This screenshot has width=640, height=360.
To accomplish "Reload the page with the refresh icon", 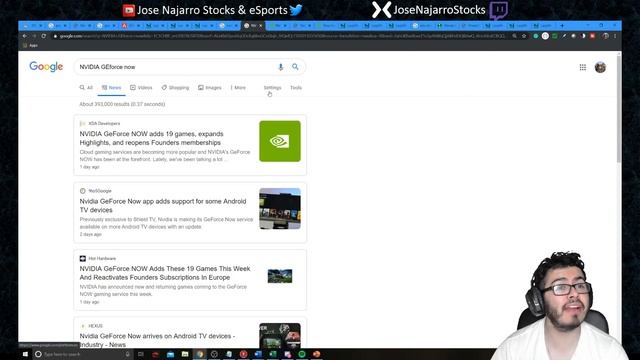I will coord(44,36).
